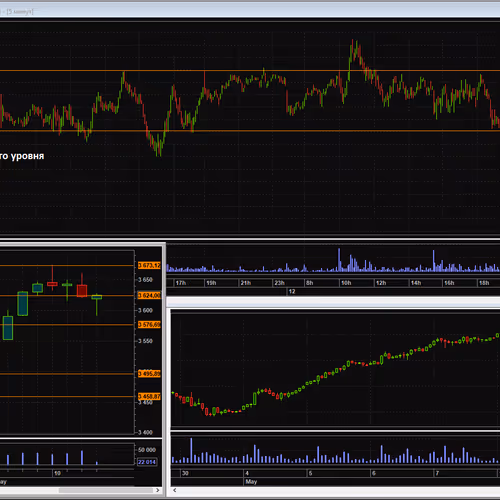
Task: Click the orange 3 576,69 price level label
Action: 149,325
